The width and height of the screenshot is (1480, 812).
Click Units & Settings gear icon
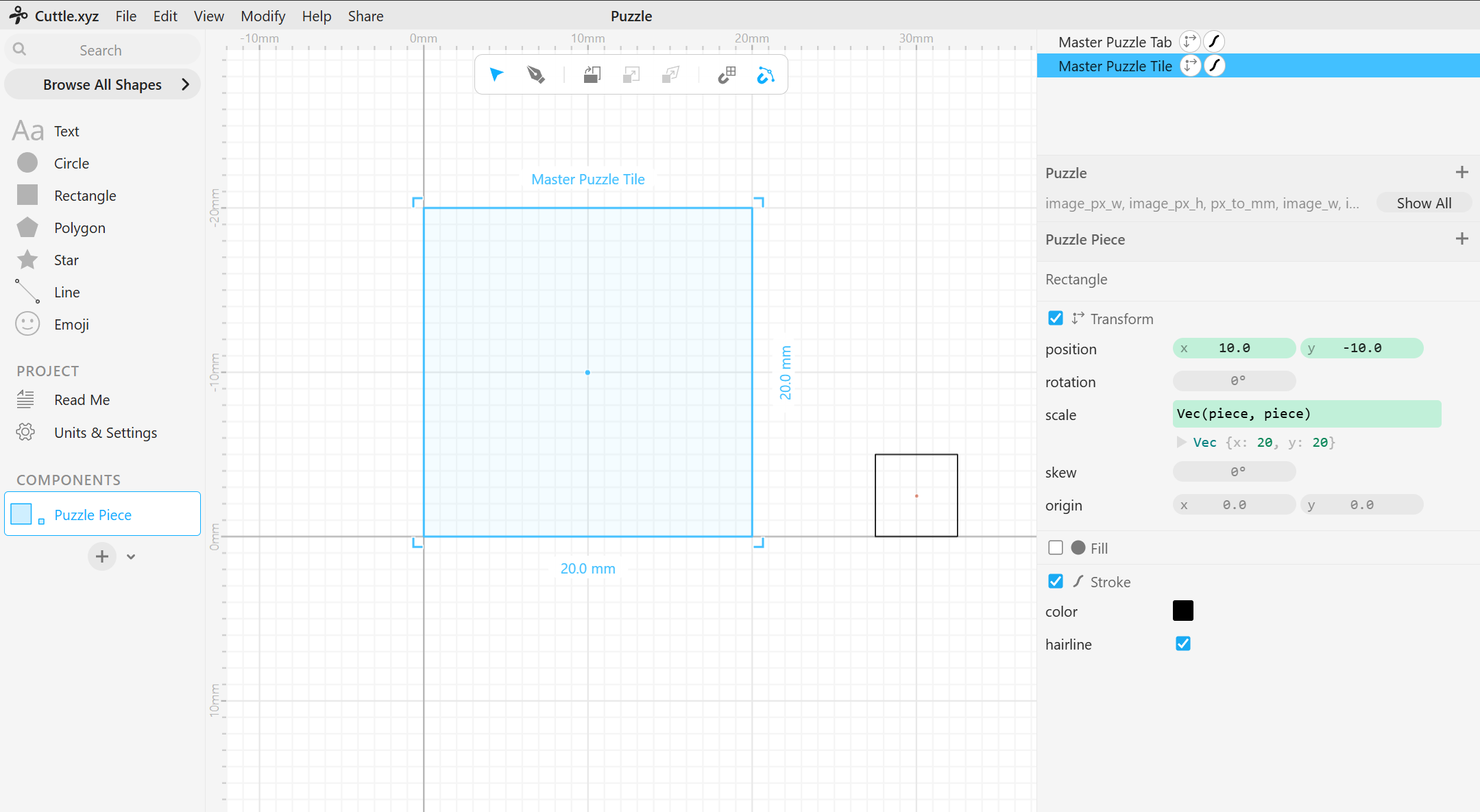(x=25, y=432)
